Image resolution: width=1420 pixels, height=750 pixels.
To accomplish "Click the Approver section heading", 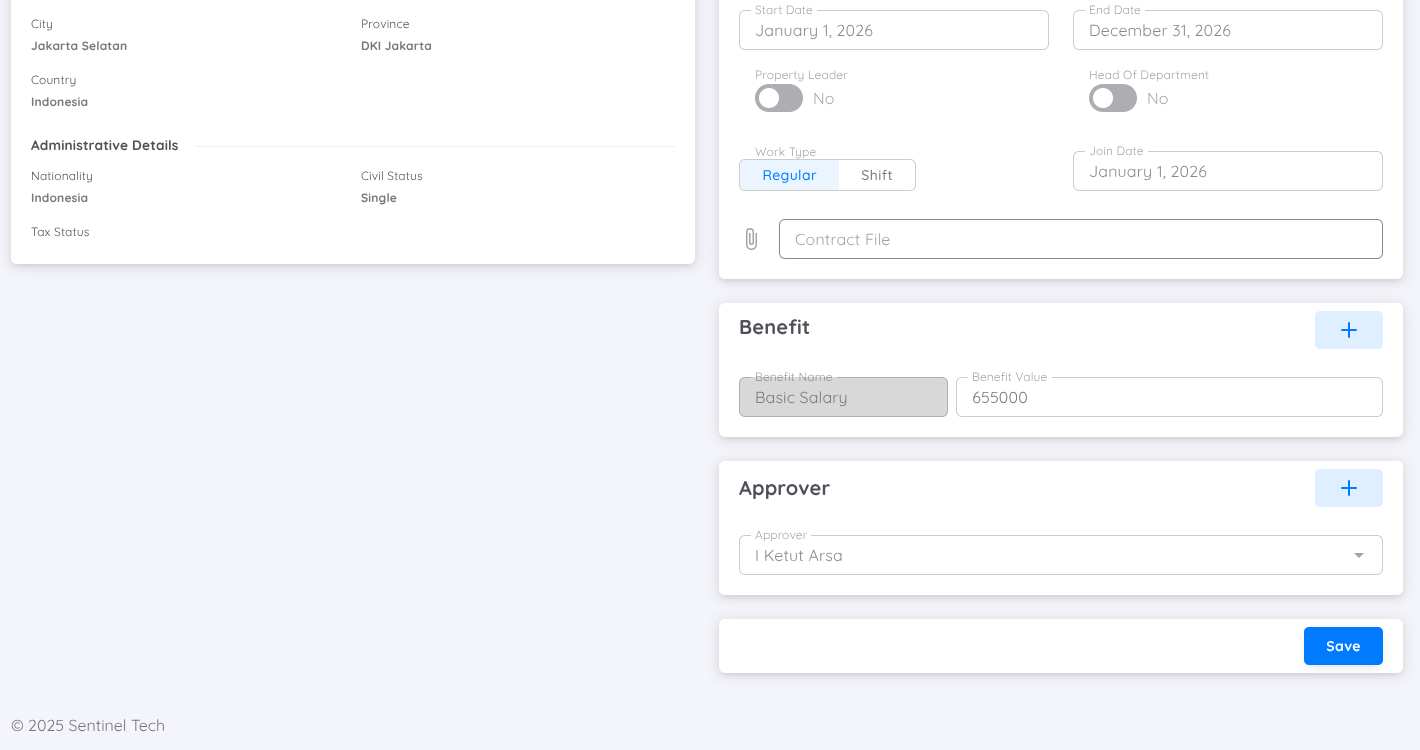I will [784, 488].
